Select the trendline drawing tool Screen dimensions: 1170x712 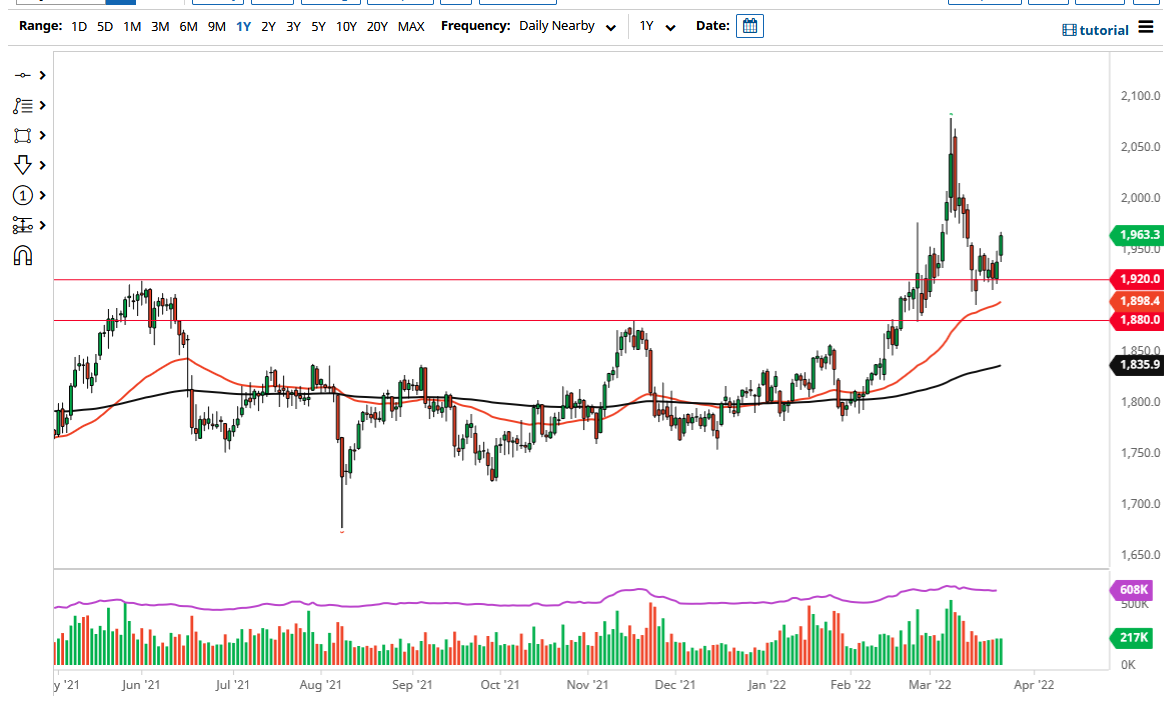click(22, 75)
